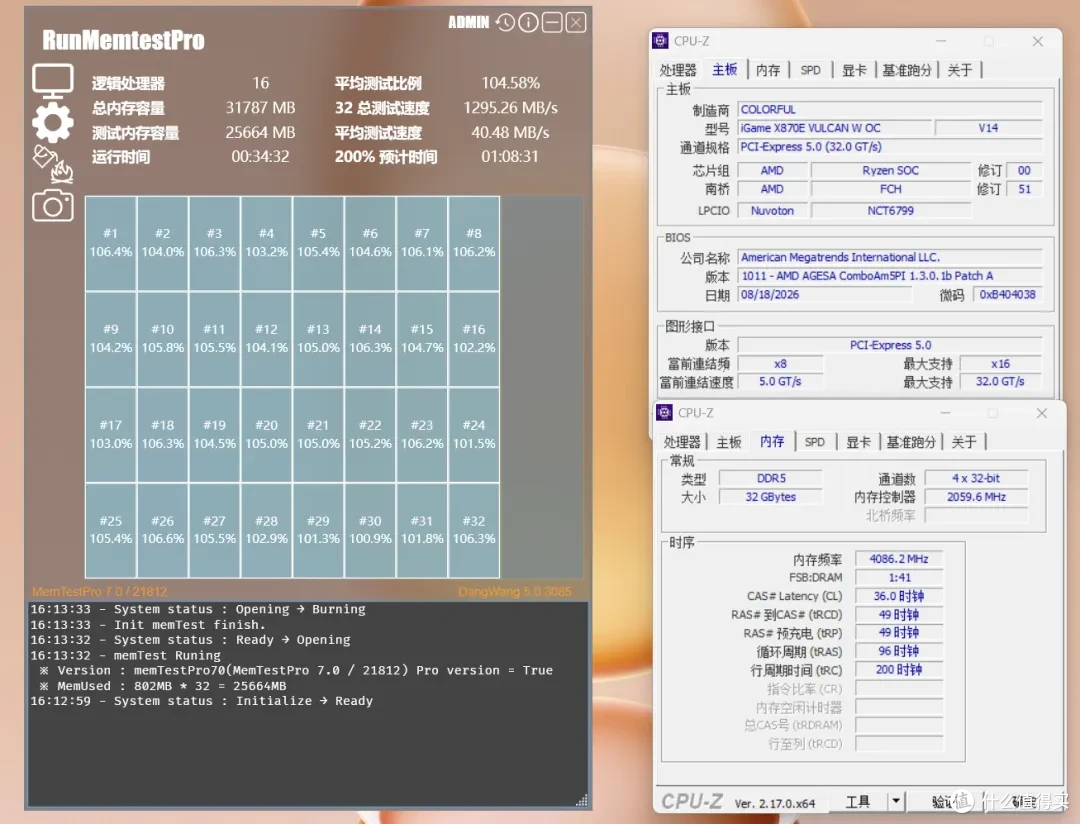Screen dimensions: 1080x824
Task: Close the lower CPU-Z memory window
Action: [1042, 413]
